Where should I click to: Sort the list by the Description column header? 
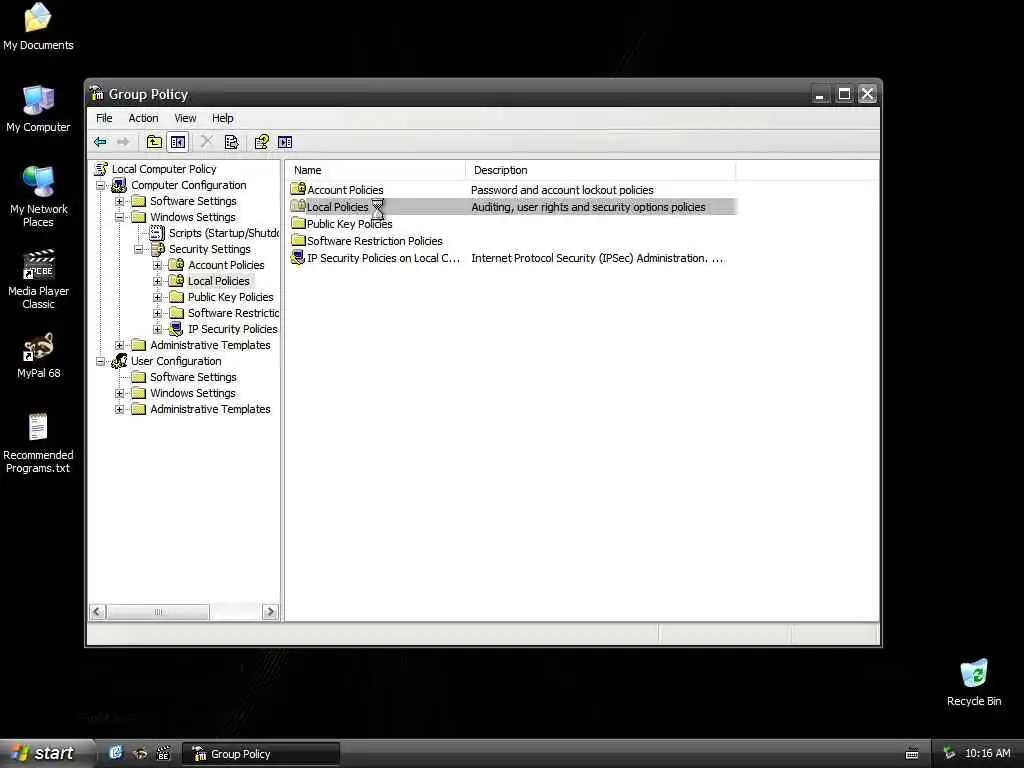(x=601, y=170)
